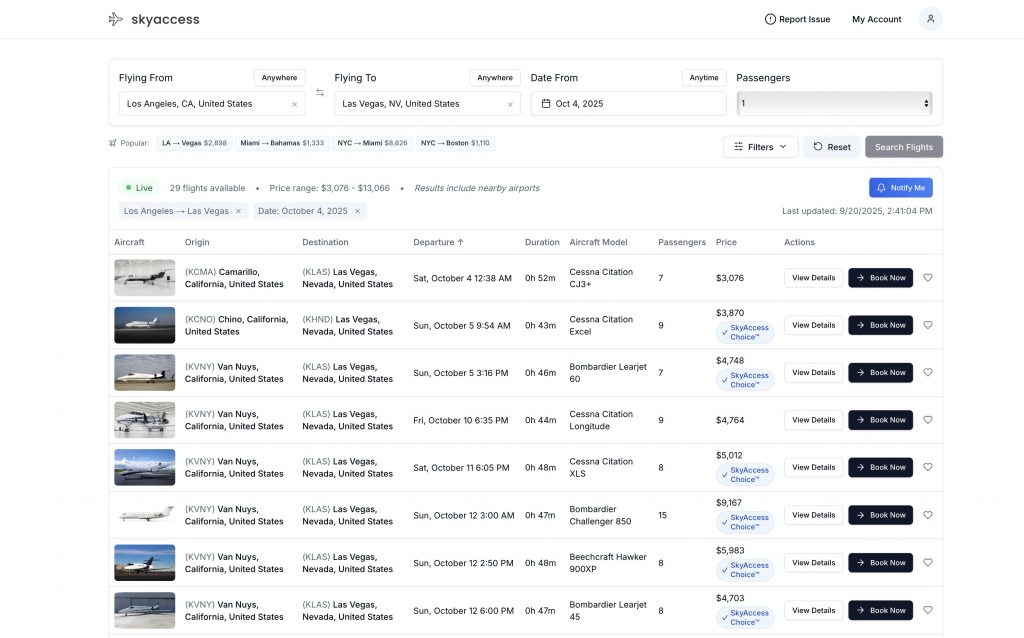Favorite the Cessna Citation Longitude flight

click(x=928, y=420)
